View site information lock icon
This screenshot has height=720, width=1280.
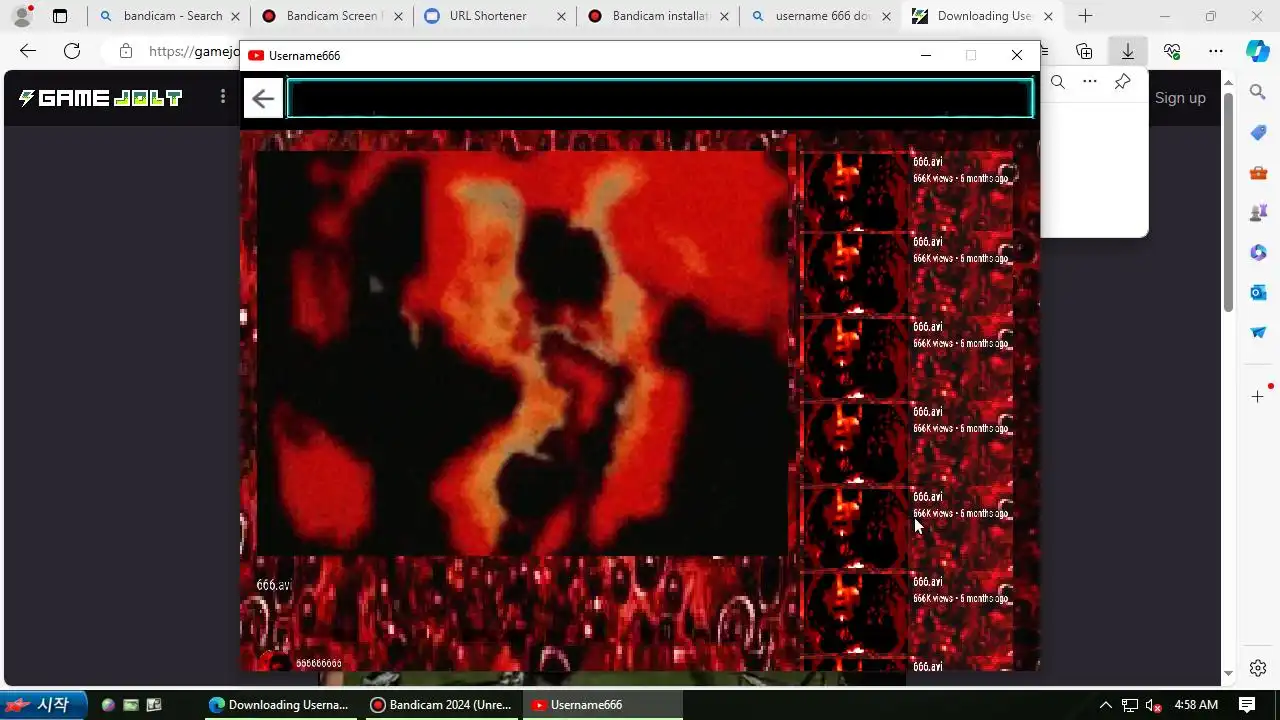(x=125, y=51)
